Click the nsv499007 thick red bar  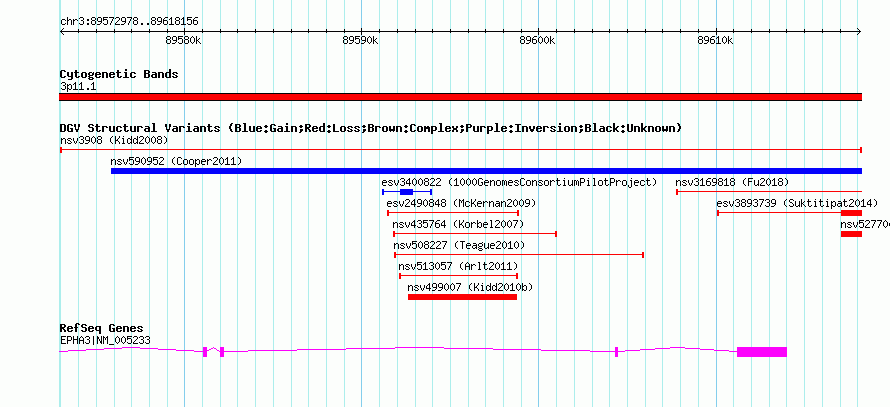(x=463, y=297)
